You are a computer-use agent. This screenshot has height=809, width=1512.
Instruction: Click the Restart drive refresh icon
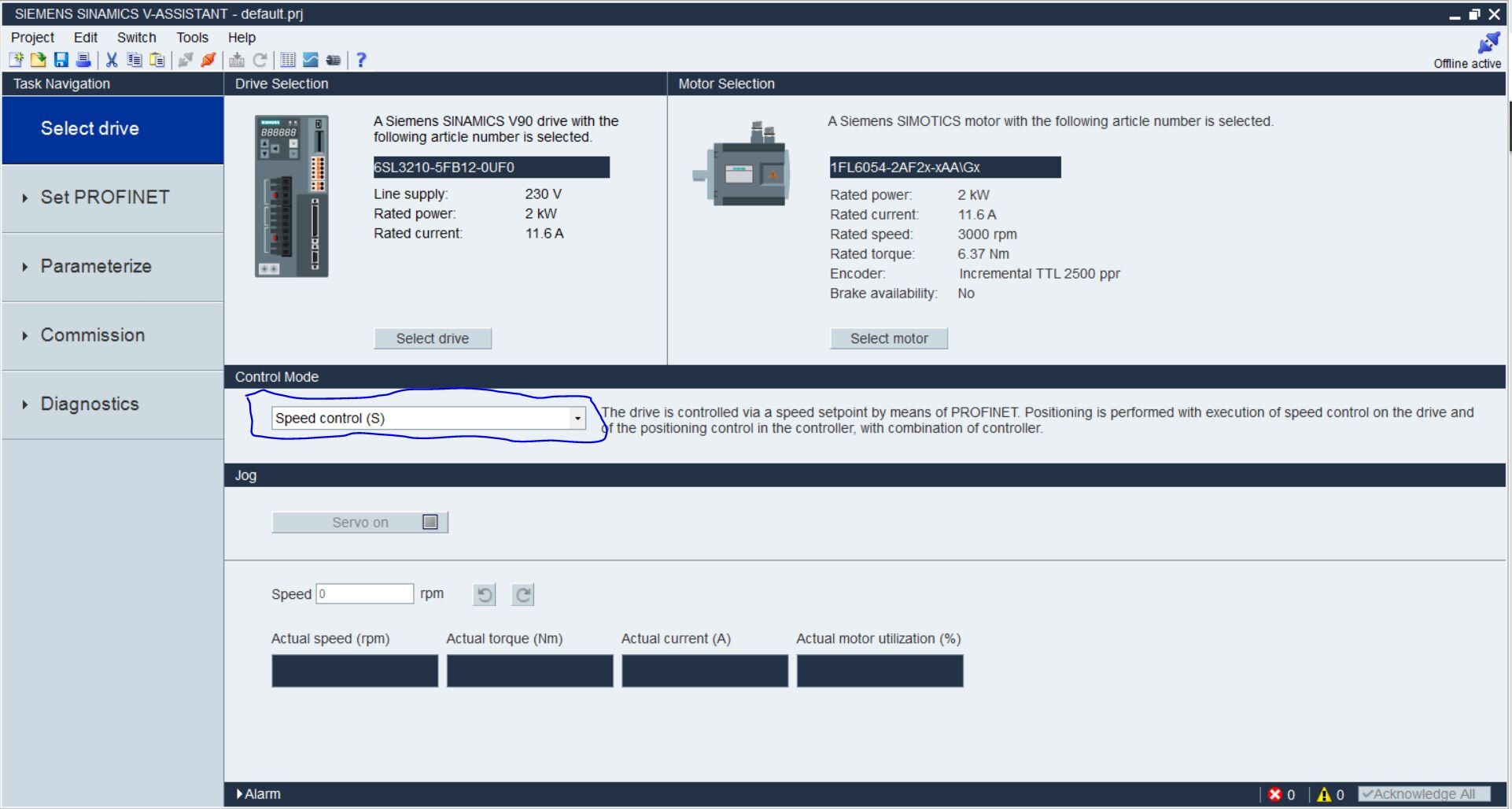pos(260,60)
